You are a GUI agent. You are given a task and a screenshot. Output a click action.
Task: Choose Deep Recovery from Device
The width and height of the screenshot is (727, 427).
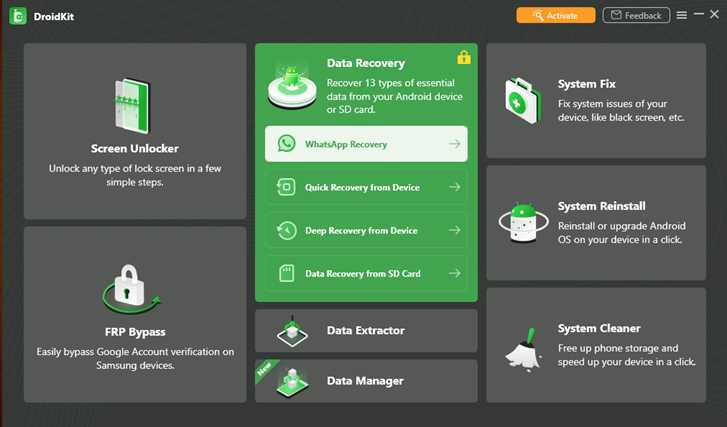366,230
